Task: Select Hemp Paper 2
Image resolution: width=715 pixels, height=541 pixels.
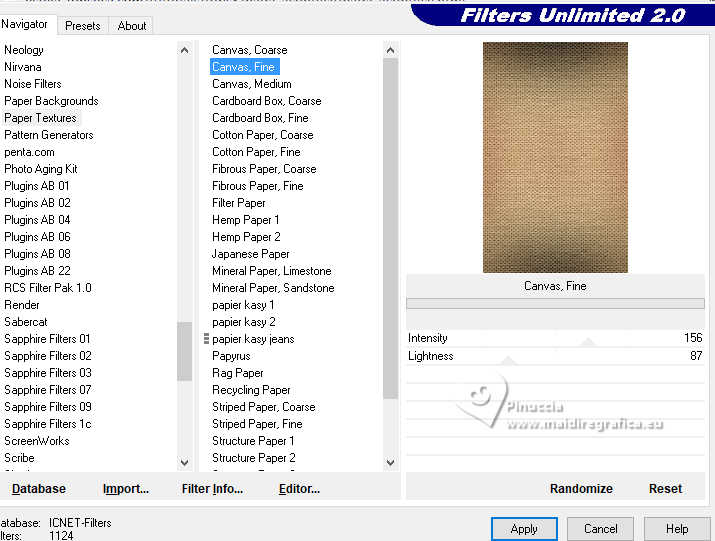Action: 246,237
